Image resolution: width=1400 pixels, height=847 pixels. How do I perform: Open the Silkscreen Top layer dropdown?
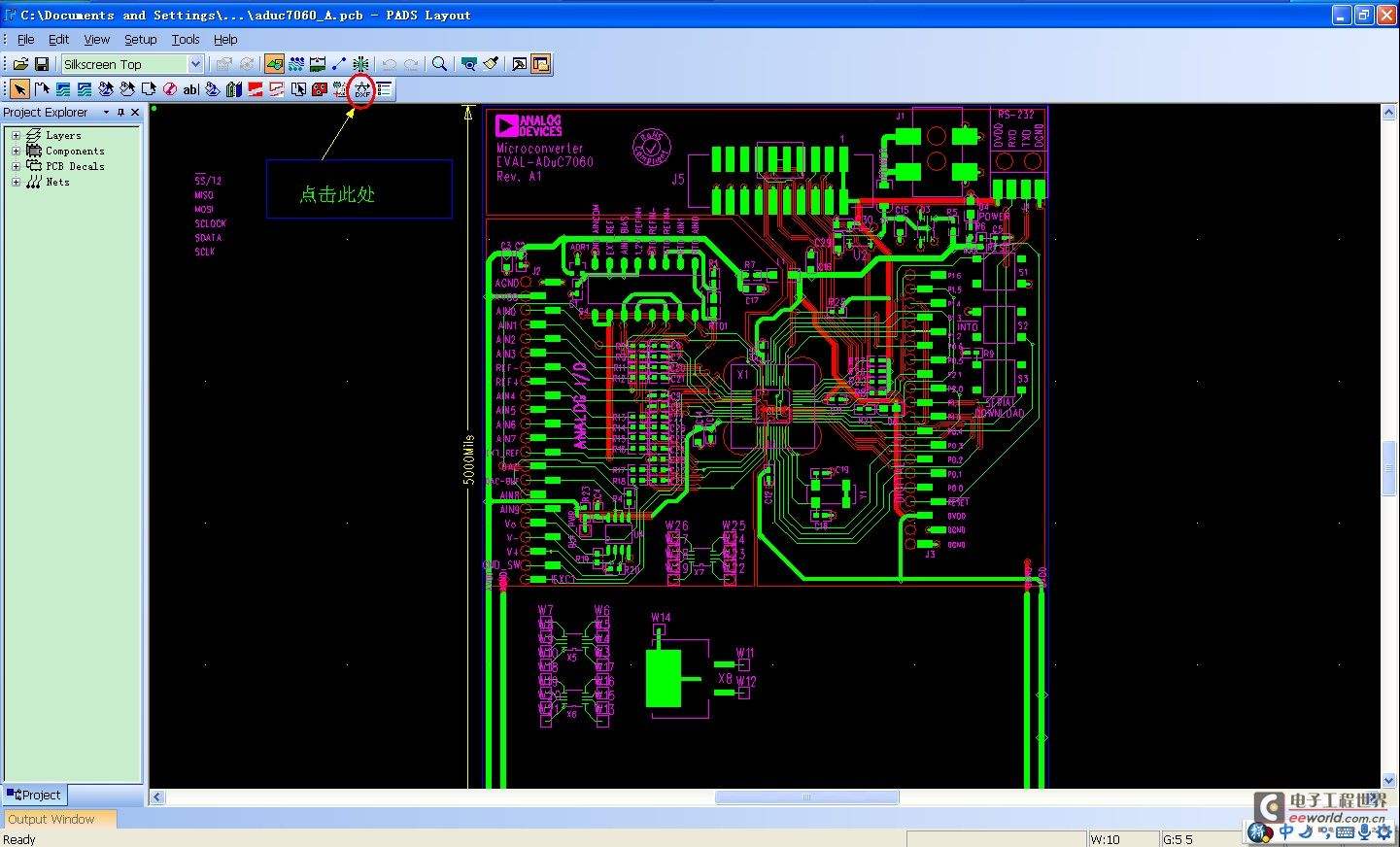point(195,64)
